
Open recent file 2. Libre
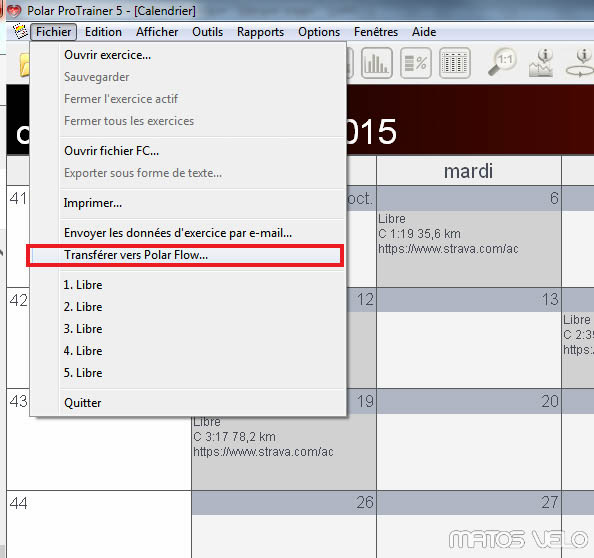coord(188,307)
